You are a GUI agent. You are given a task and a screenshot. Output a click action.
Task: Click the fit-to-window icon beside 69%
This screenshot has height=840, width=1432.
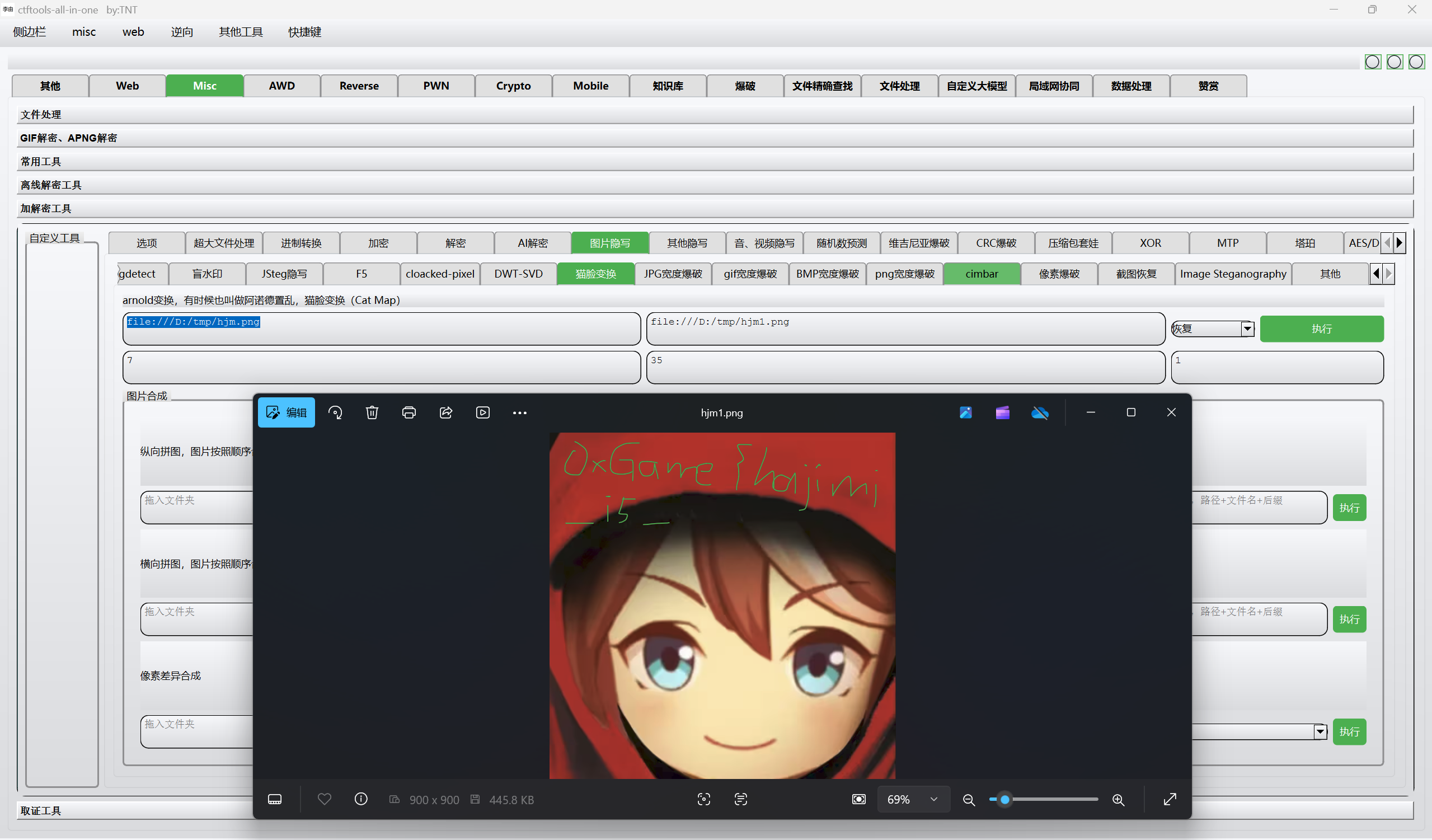tap(859, 800)
